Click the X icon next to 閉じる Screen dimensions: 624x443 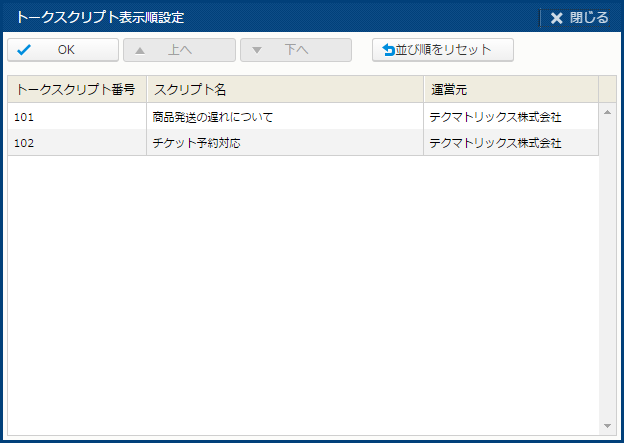tap(557, 18)
